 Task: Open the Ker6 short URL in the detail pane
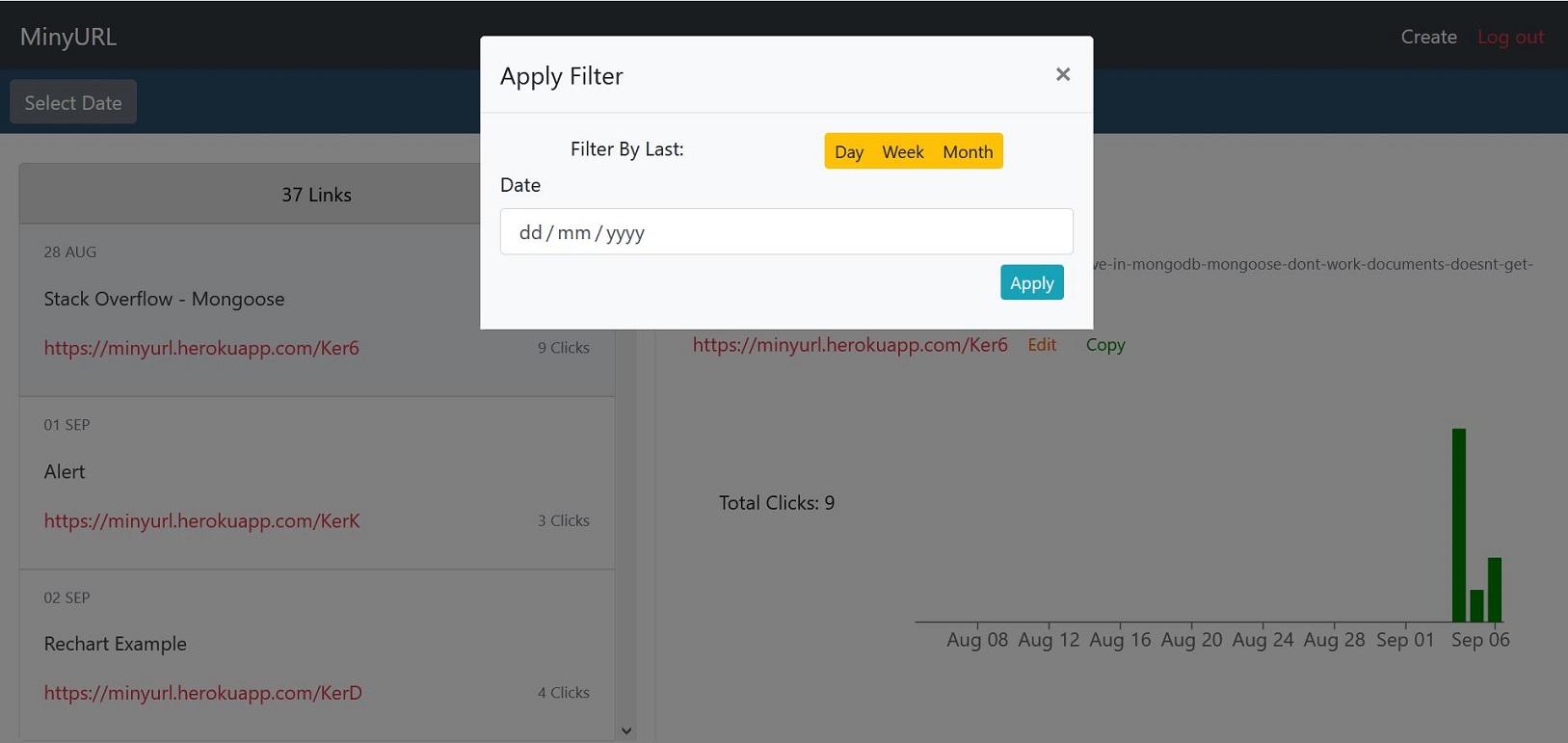[x=850, y=344]
